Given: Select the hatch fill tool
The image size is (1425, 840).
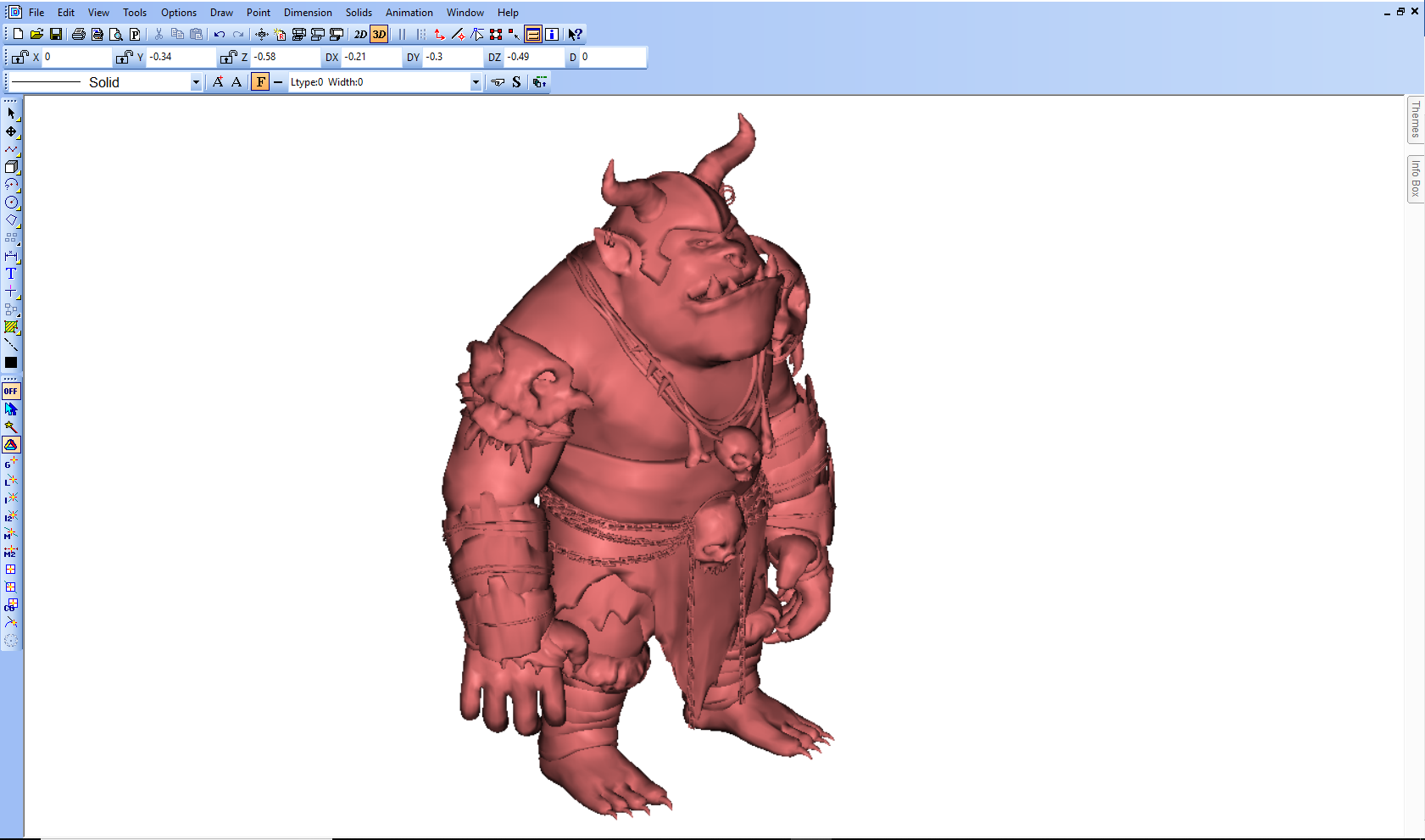Looking at the screenshot, I should point(11,327).
